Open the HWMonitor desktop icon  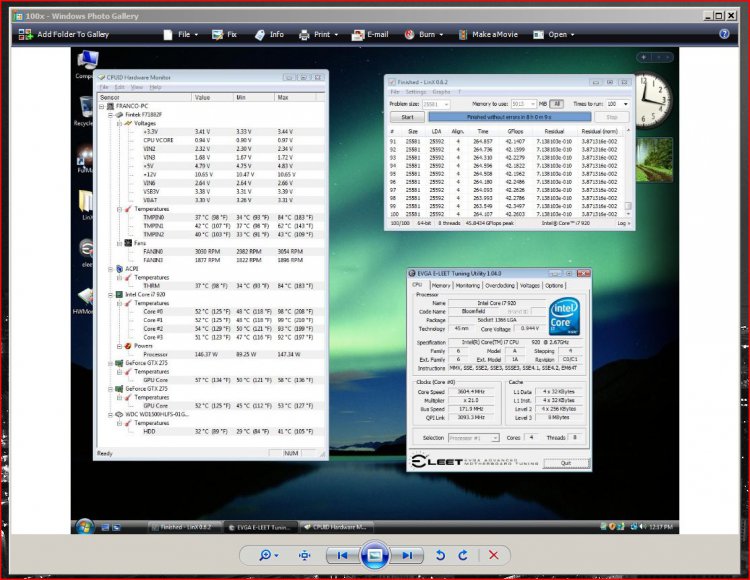84,301
